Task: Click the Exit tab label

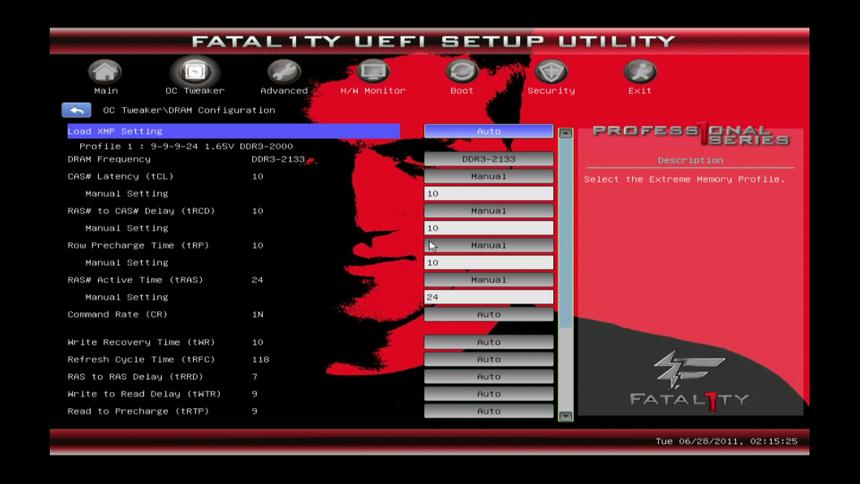Action: coord(640,91)
